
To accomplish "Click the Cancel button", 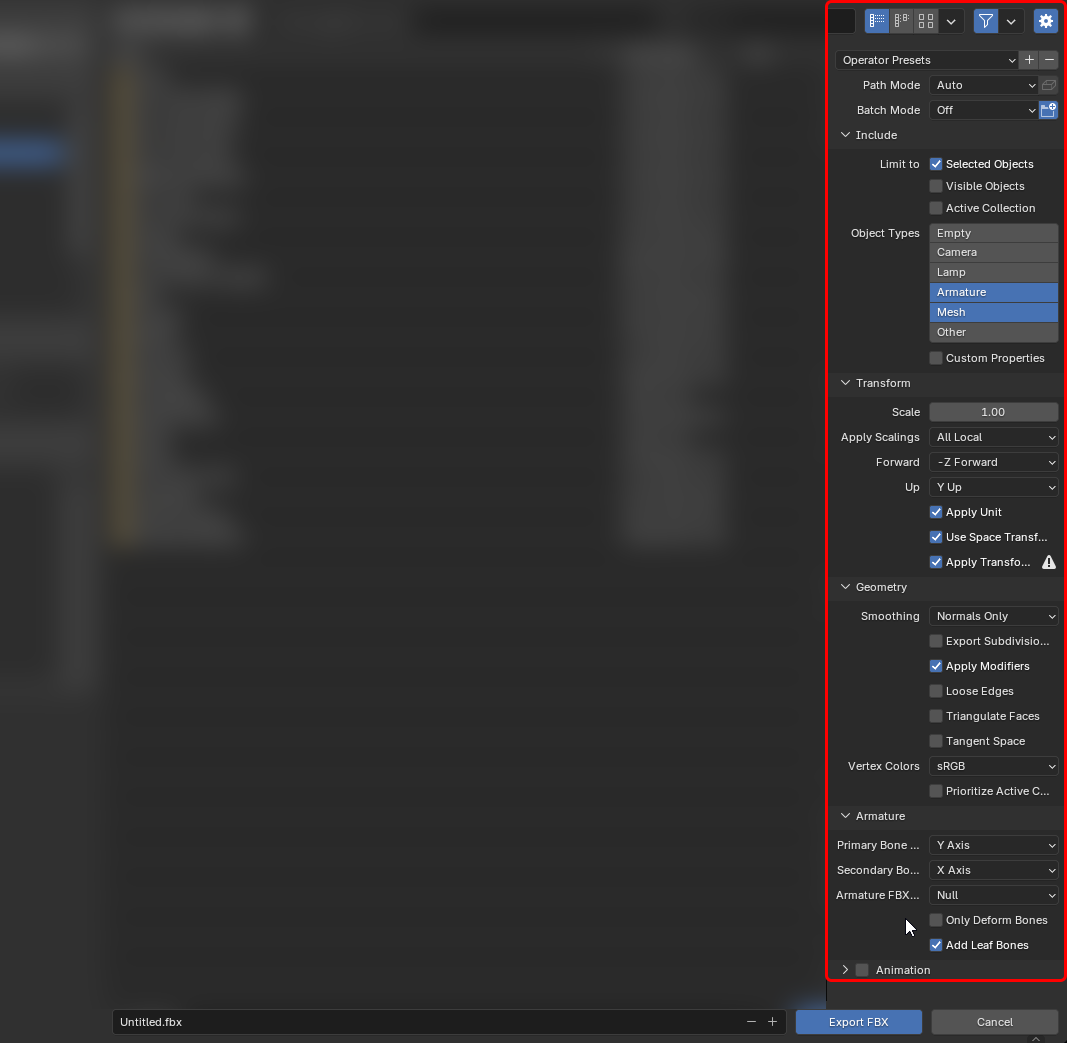I will click(x=995, y=1022).
